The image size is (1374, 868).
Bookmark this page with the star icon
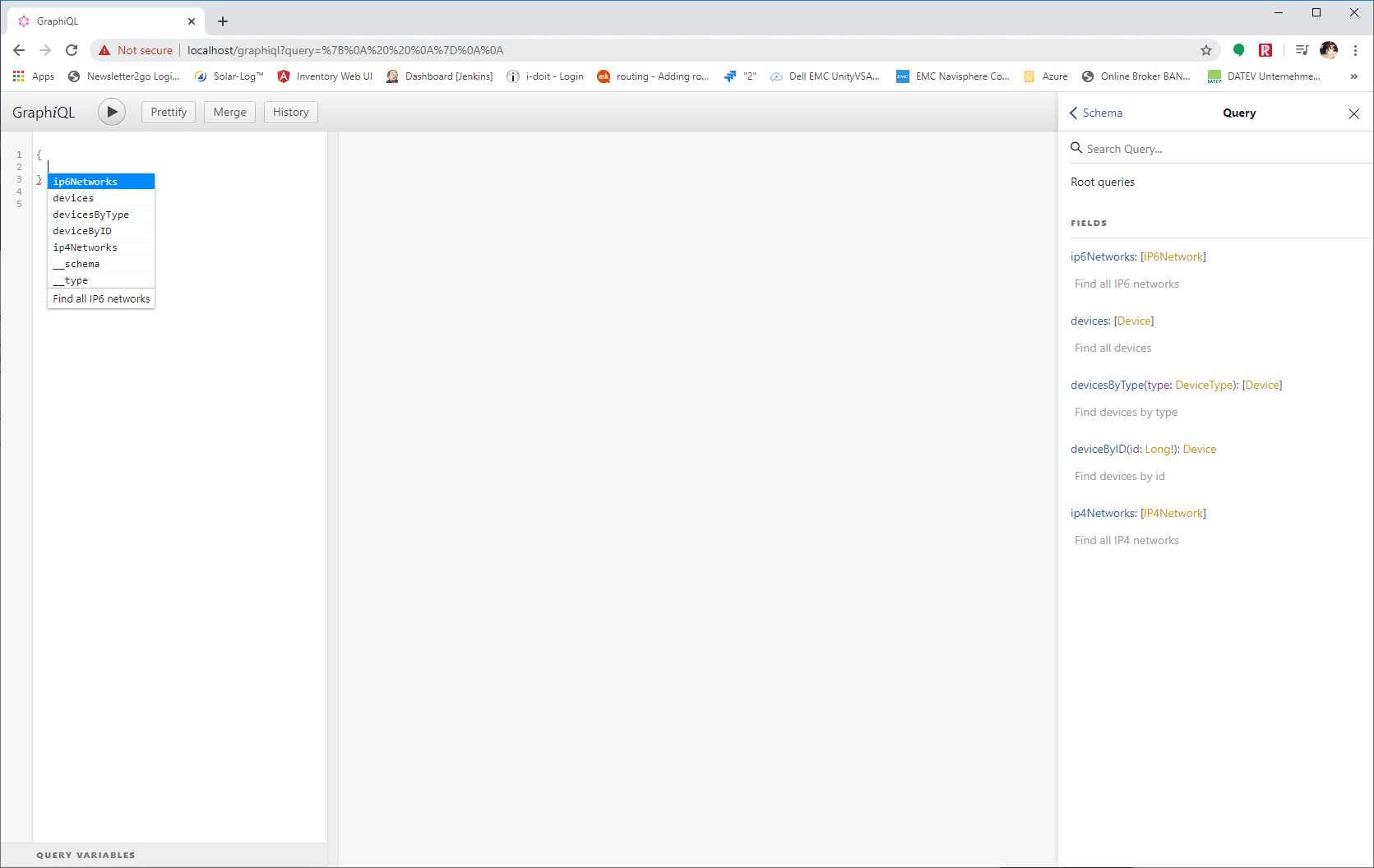[1206, 50]
